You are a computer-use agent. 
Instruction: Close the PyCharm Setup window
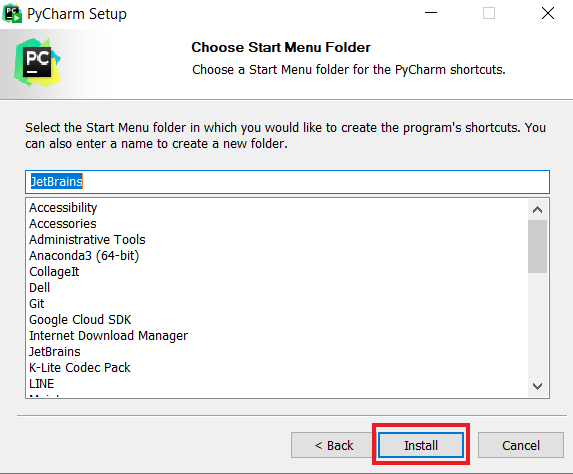[x=547, y=14]
